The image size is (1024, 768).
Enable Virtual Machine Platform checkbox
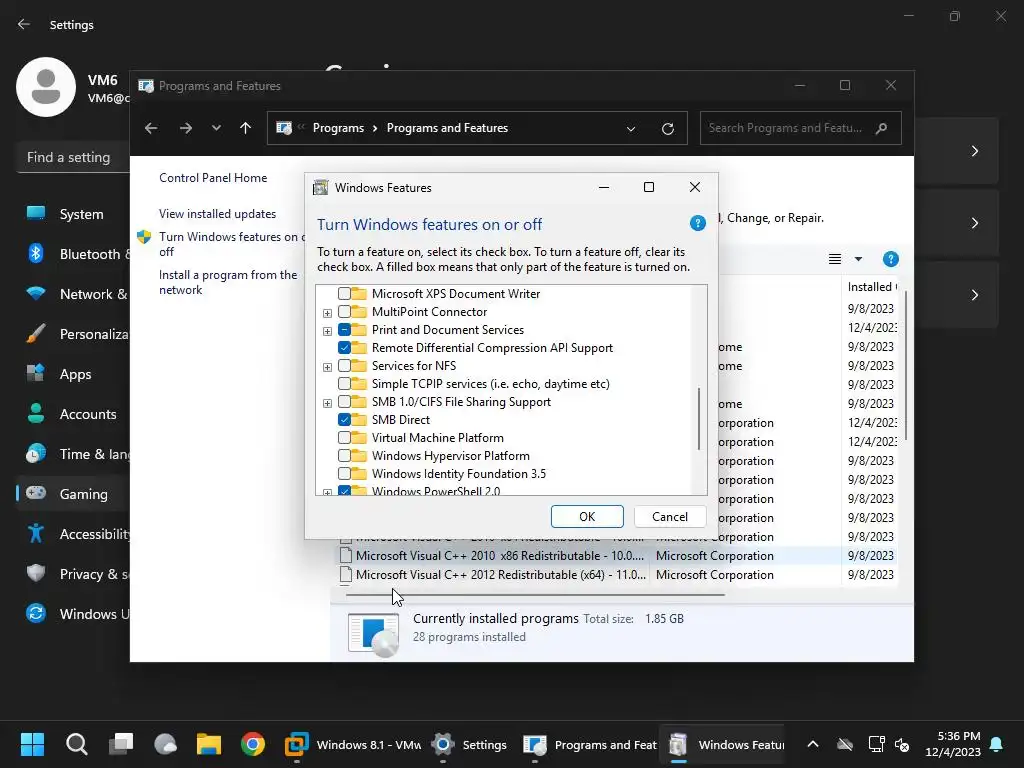pos(344,438)
